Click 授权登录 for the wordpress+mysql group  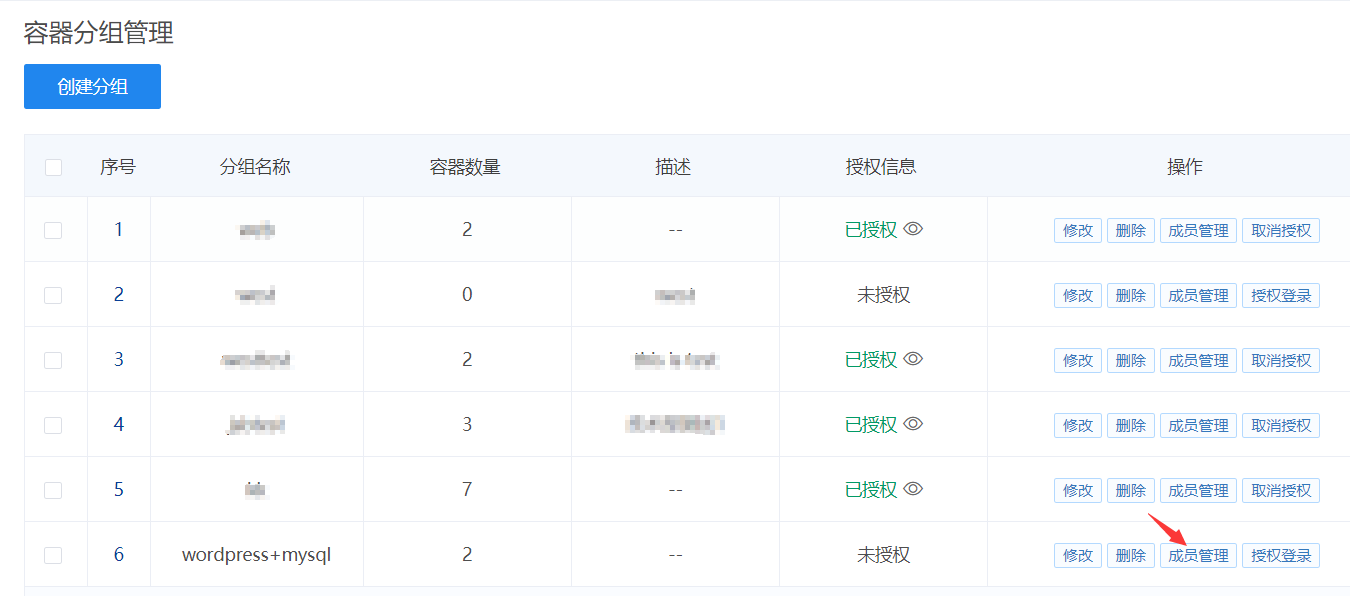[1281, 556]
